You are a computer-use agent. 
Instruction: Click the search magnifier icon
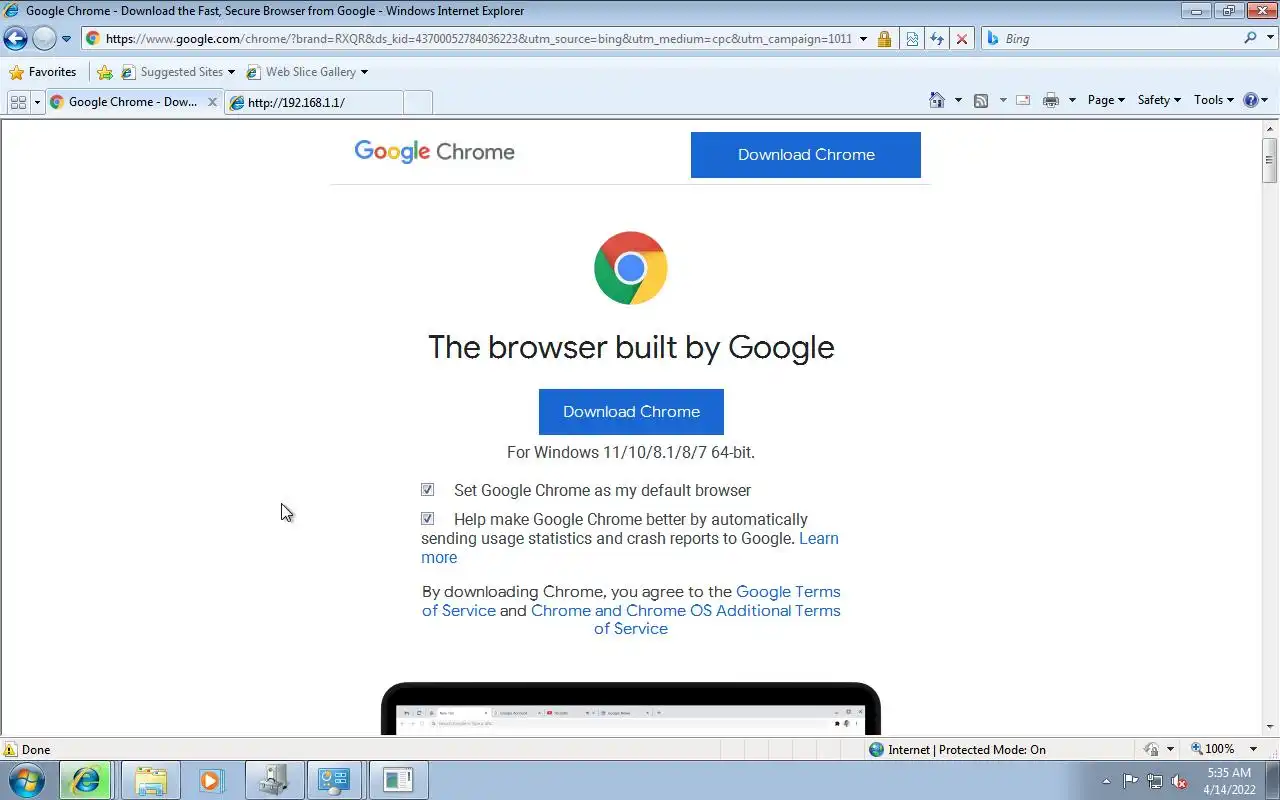(x=1250, y=38)
